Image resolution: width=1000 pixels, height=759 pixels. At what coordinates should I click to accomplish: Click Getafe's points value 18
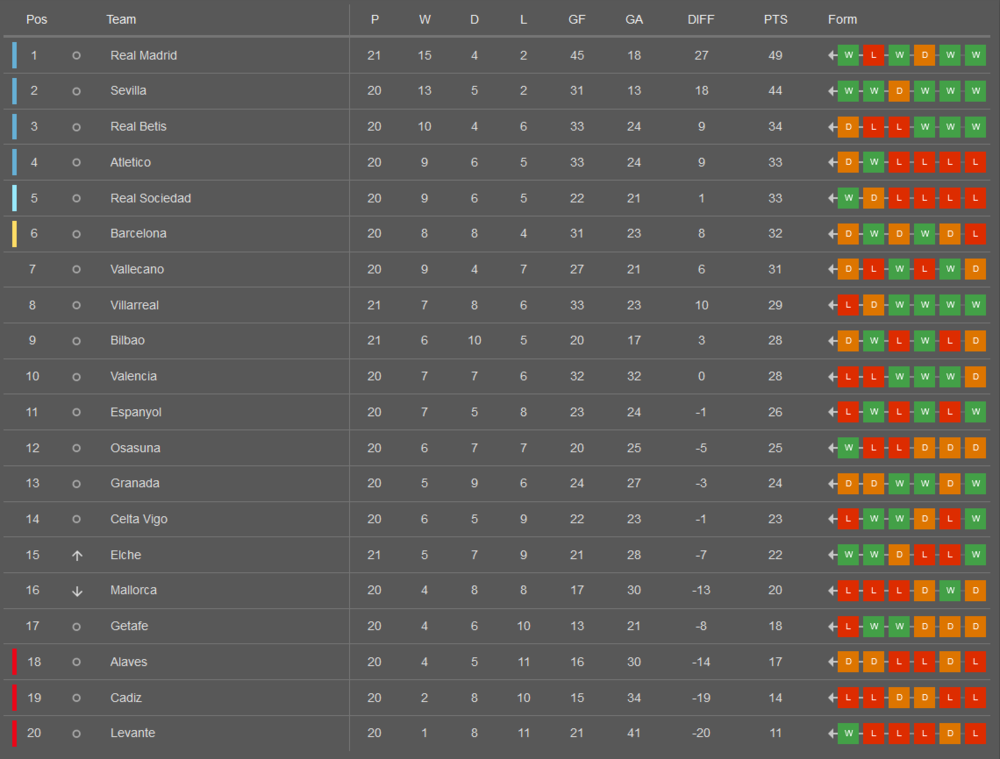775,626
